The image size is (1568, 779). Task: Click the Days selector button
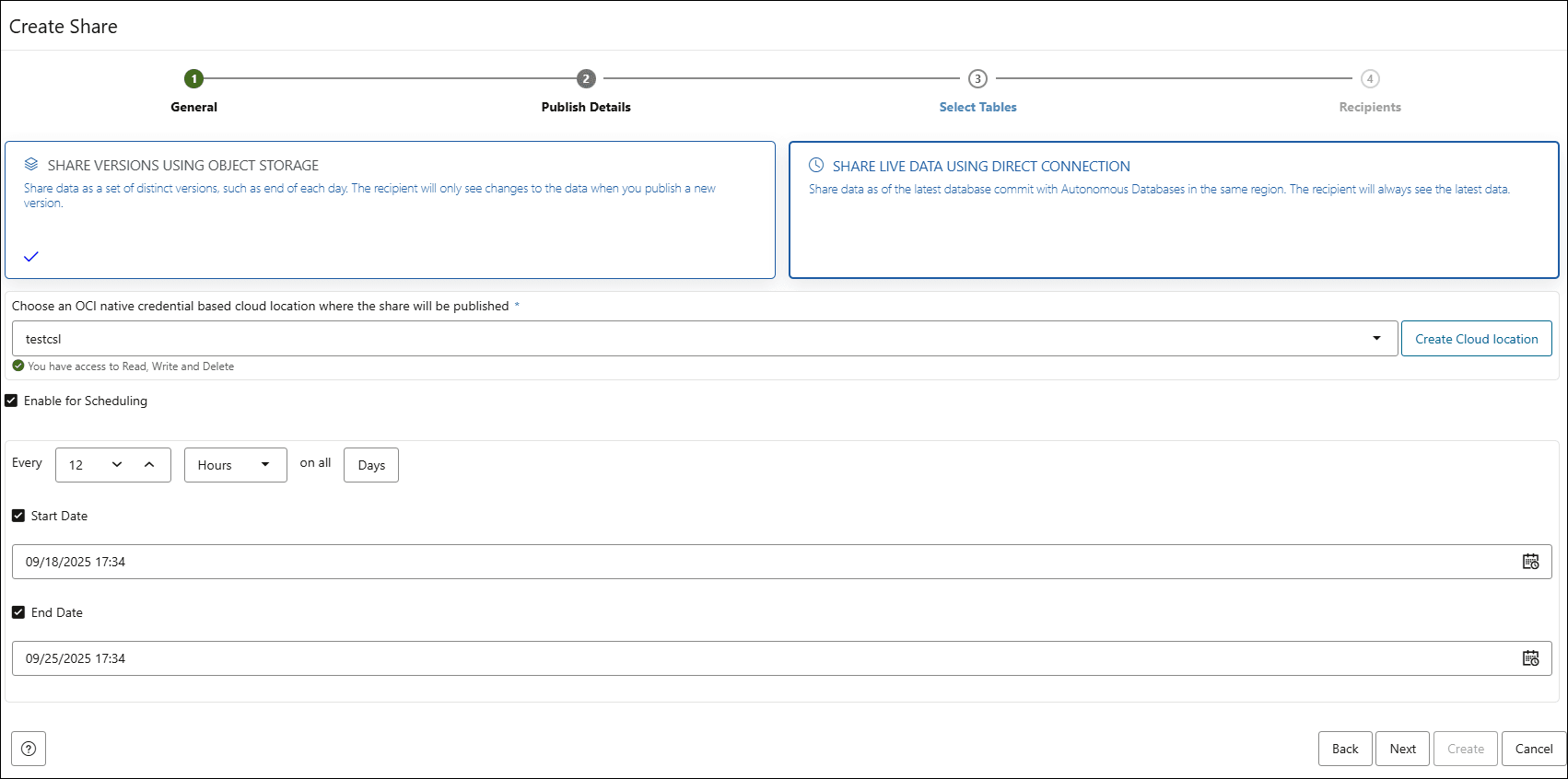point(371,465)
